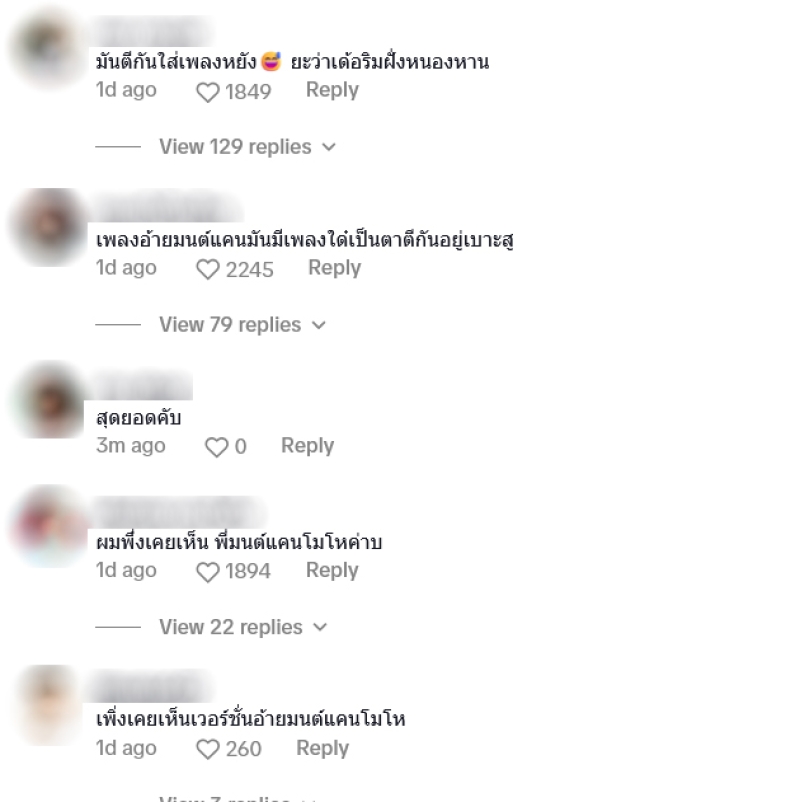Expand View 79 replies

[x=242, y=325]
